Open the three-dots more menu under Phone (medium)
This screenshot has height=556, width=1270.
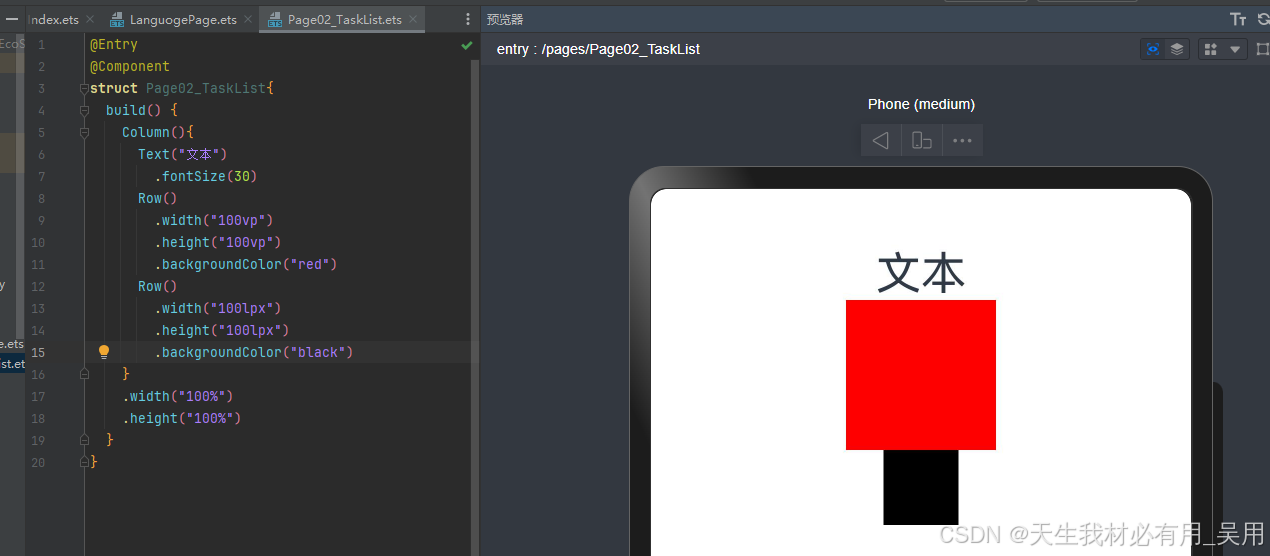point(962,140)
